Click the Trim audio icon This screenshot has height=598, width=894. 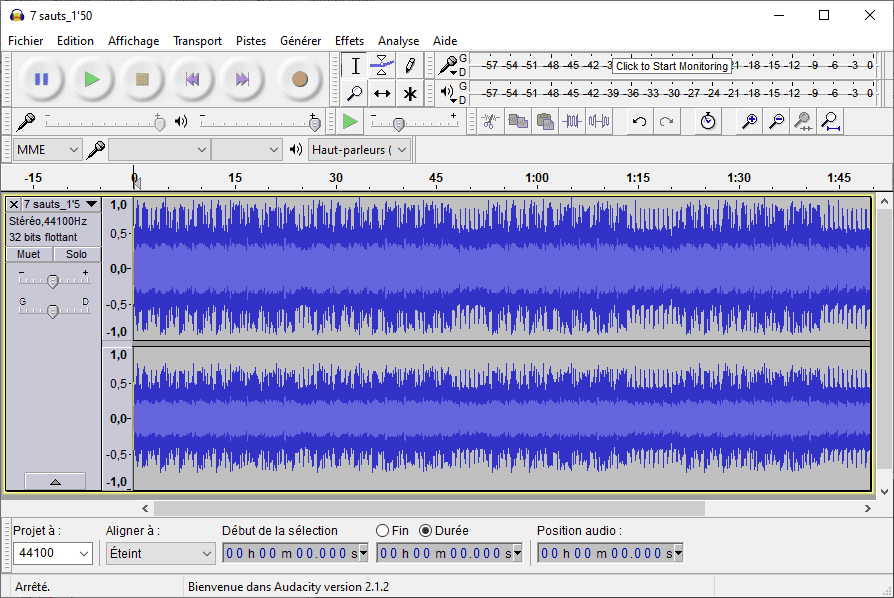572,121
